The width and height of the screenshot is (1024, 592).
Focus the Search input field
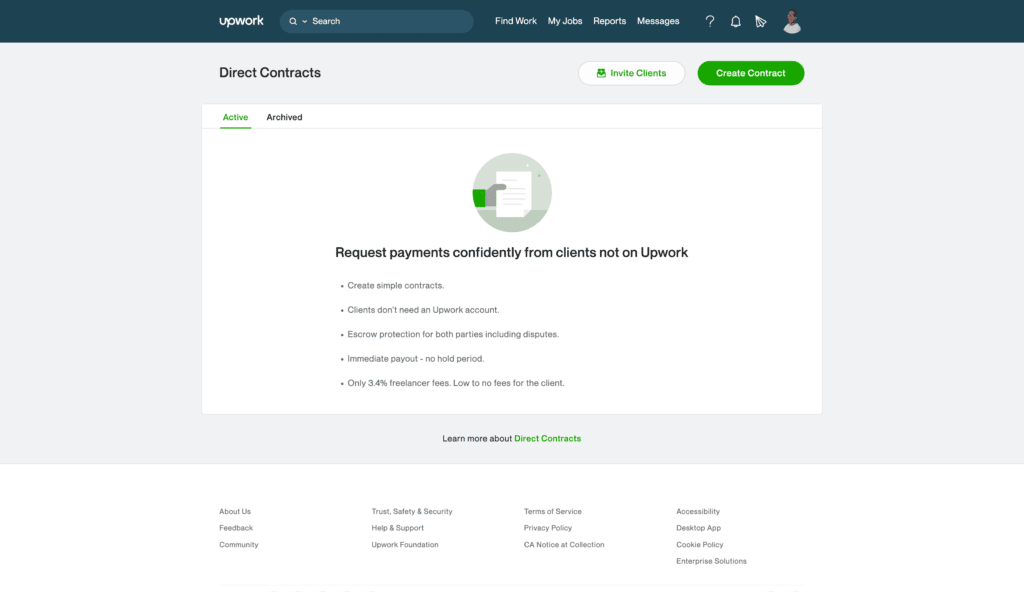pos(376,22)
